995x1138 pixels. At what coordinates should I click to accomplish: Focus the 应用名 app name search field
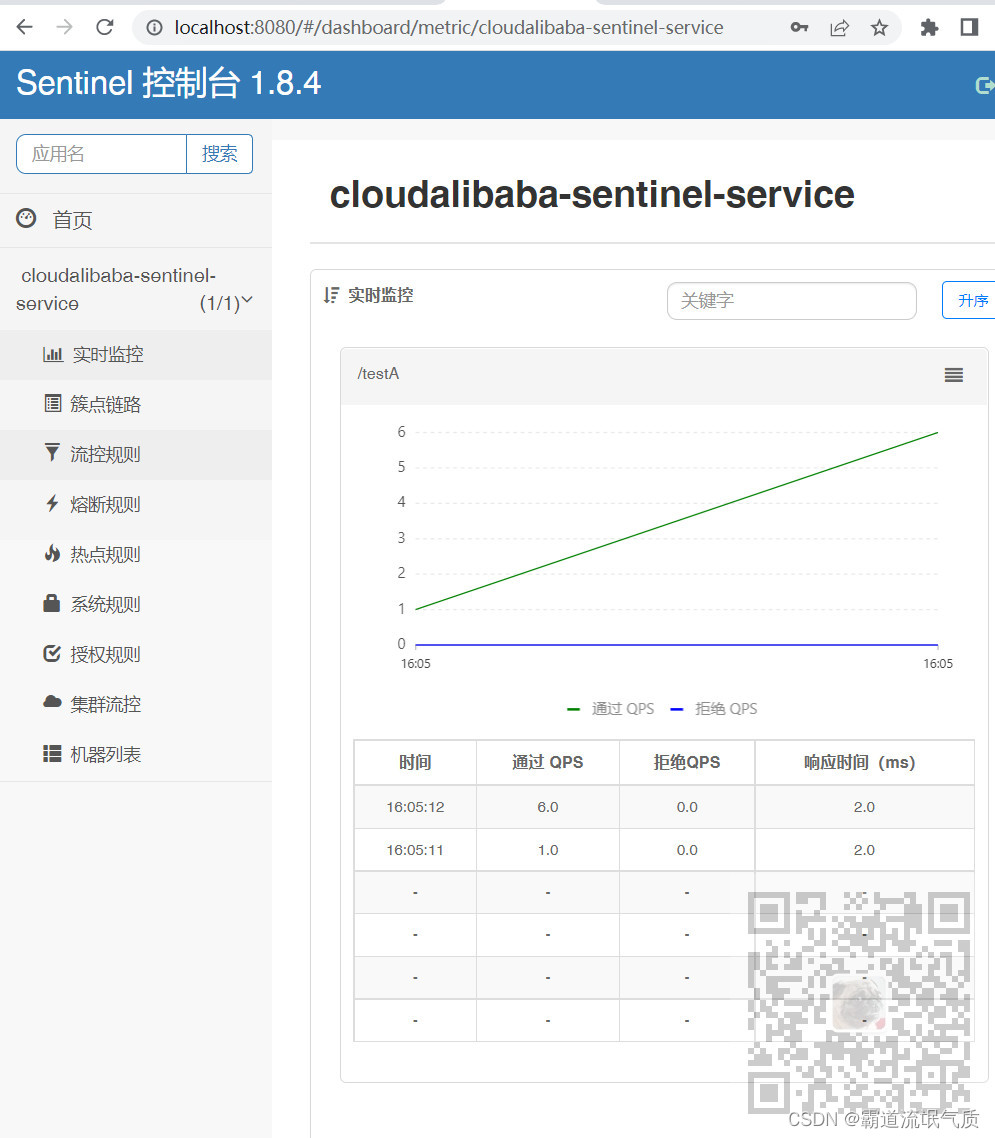102,154
